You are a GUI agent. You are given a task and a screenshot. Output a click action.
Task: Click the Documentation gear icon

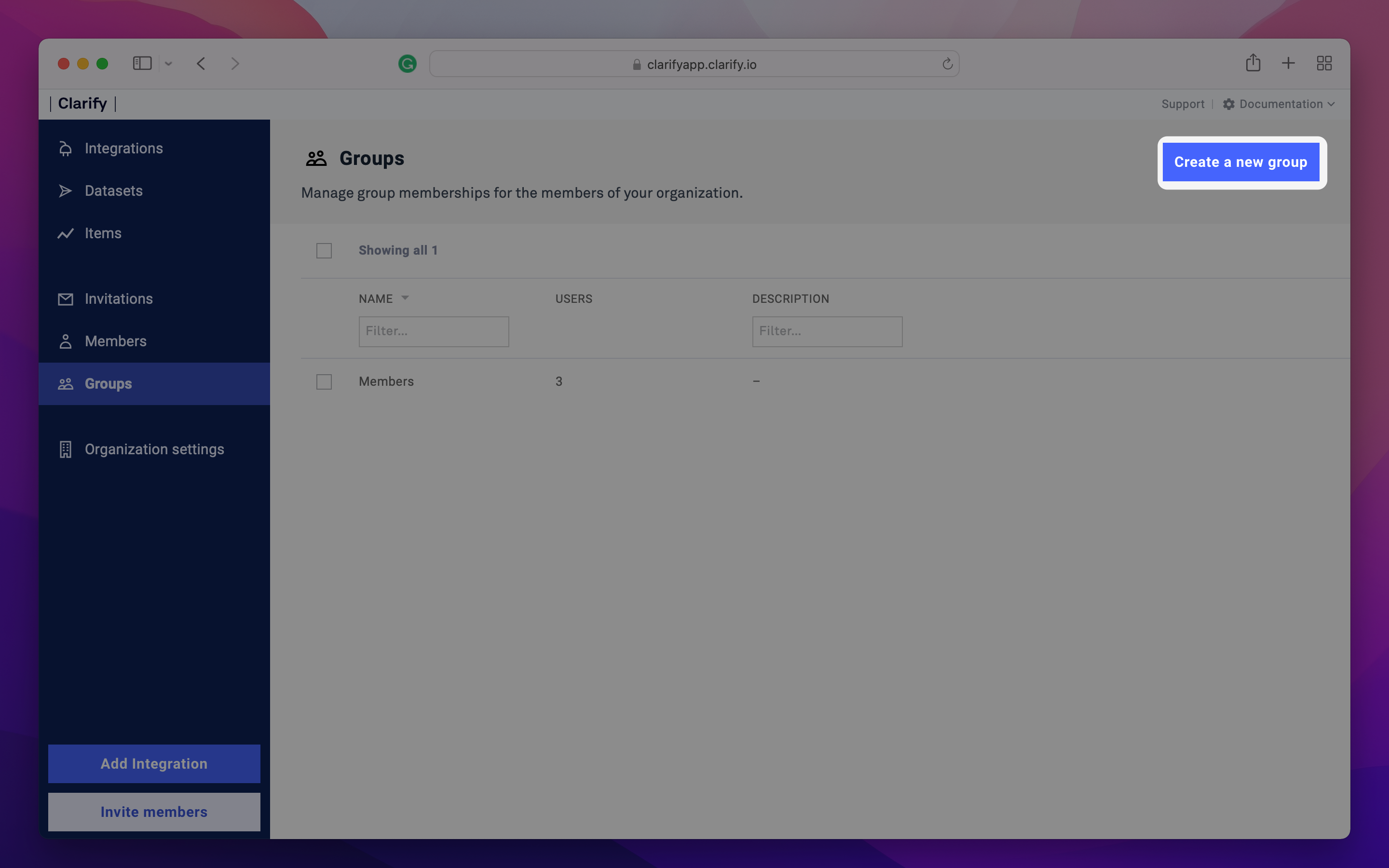pyautogui.click(x=1228, y=104)
